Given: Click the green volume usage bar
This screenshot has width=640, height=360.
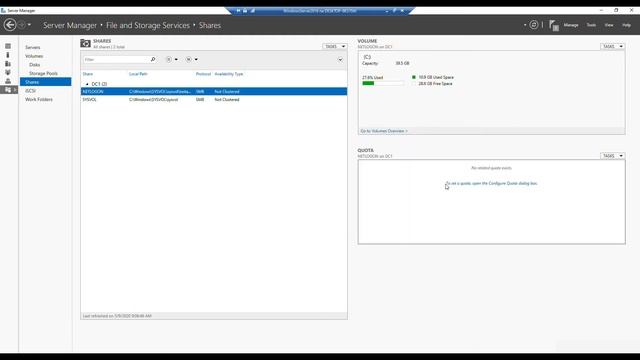Looking at the screenshot, I should tap(368, 83).
